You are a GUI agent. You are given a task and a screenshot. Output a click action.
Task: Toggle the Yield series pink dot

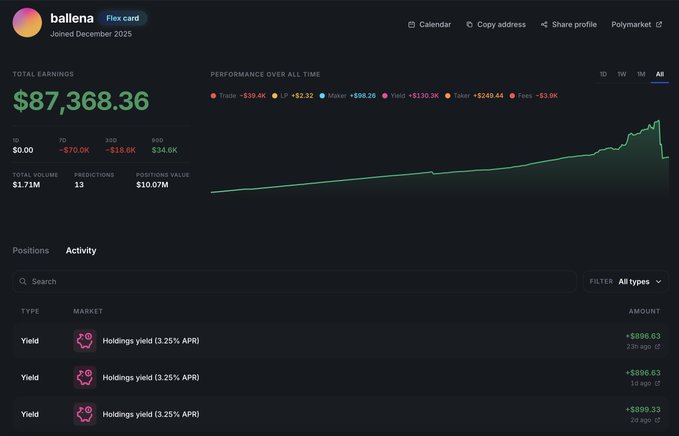click(x=385, y=96)
